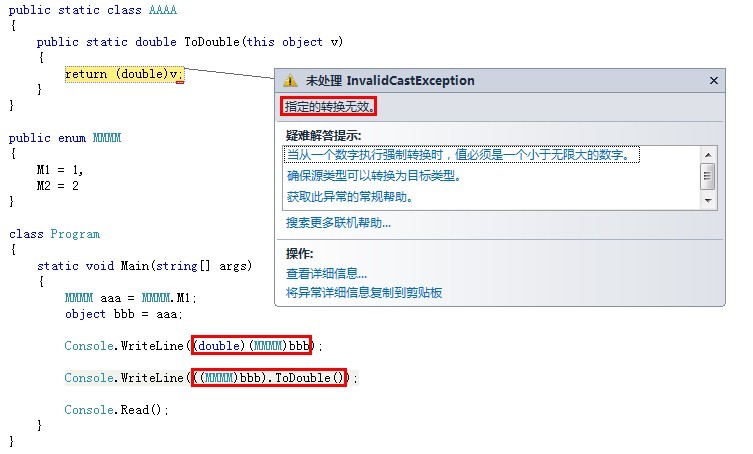This screenshot has height=454, width=753.
Task: Click the scrollbar down arrow in tips list
Action: [708, 200]
